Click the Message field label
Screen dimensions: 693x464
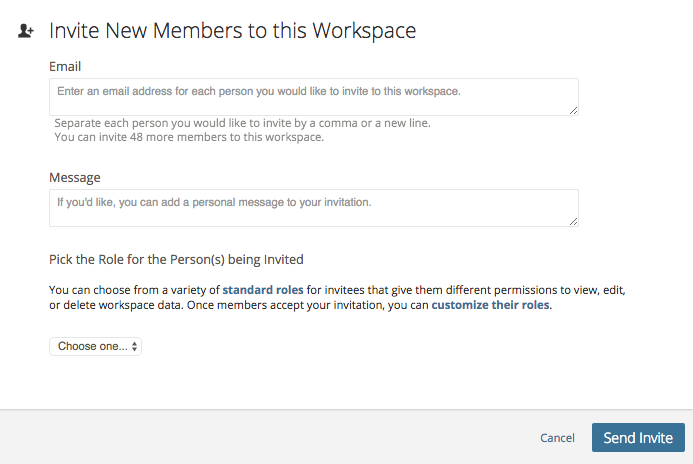[75, 177]
